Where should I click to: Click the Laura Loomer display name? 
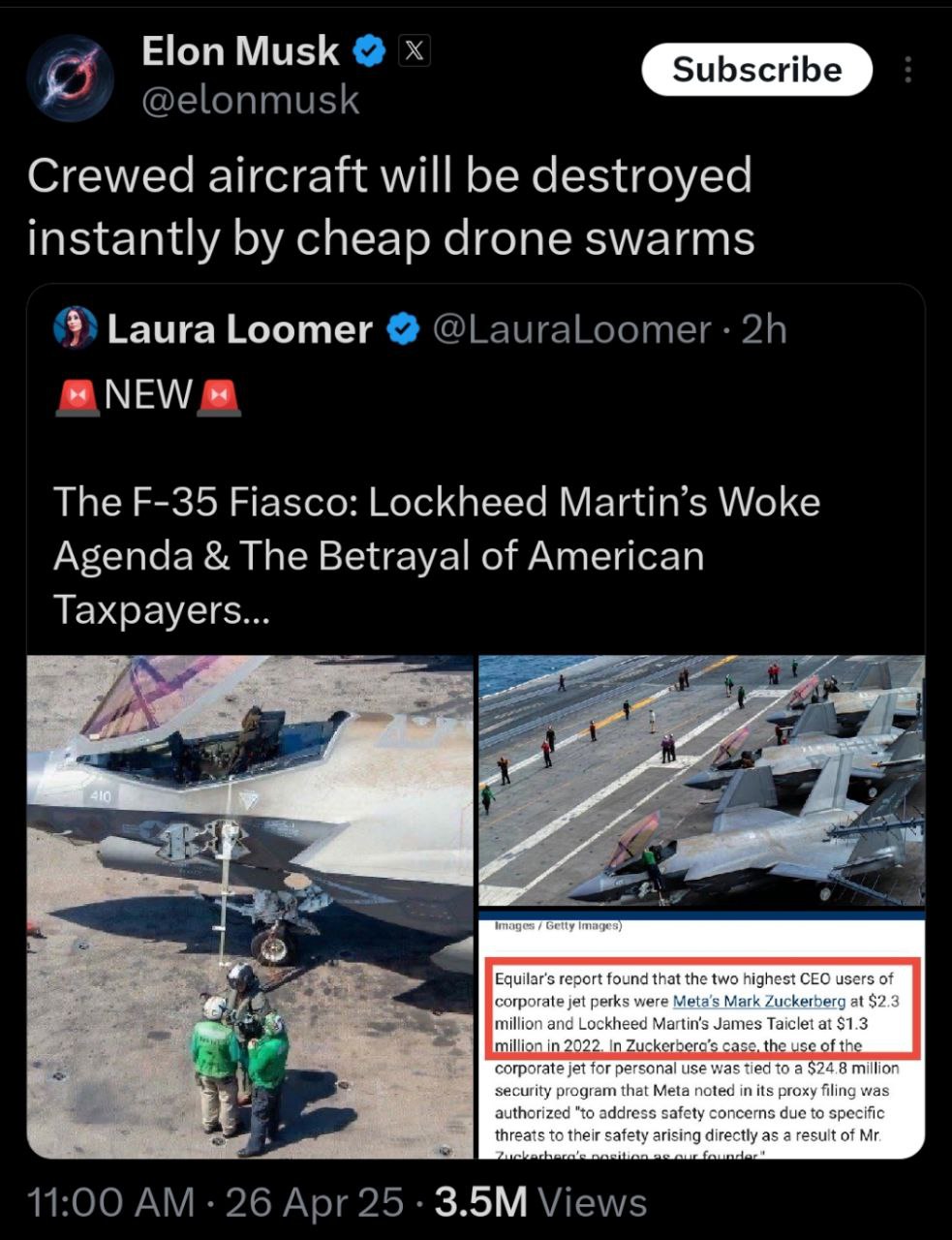(x=239, y=330)
